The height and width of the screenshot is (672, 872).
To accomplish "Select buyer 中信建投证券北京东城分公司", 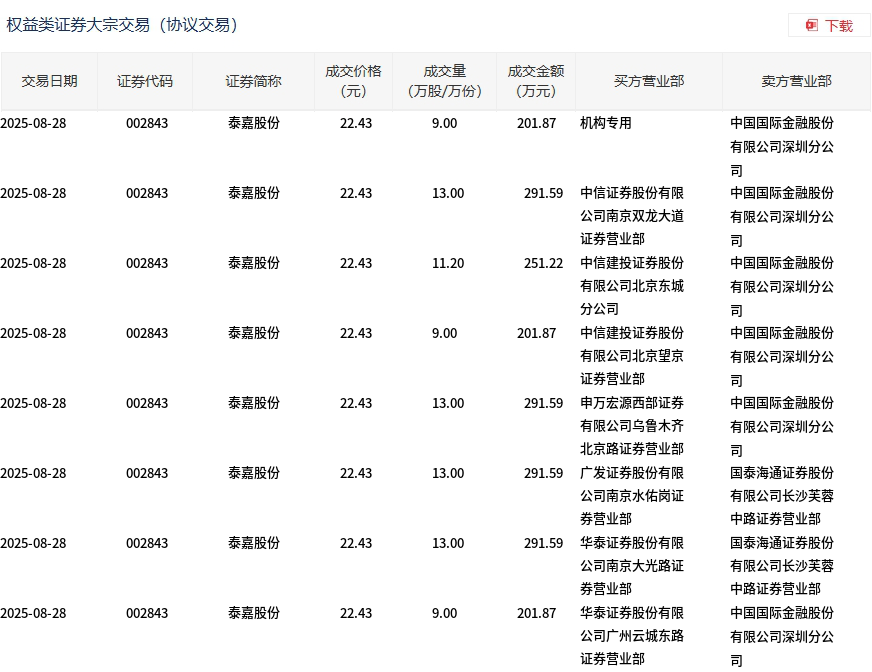I will 632,286.
